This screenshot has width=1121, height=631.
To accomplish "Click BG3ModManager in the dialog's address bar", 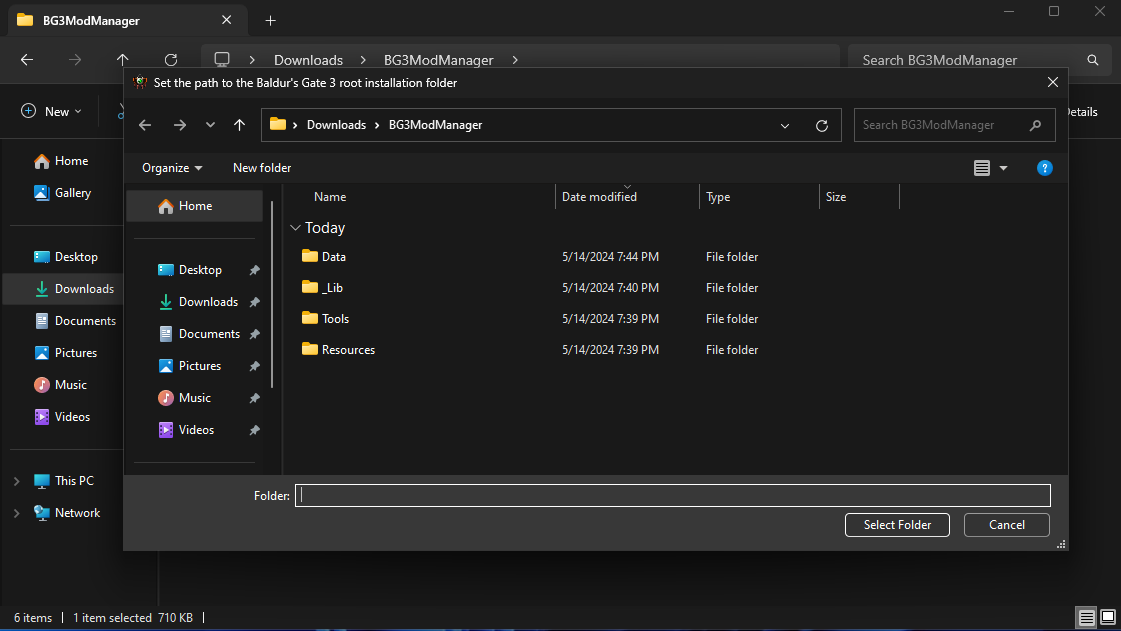I will tap(435, 125).
